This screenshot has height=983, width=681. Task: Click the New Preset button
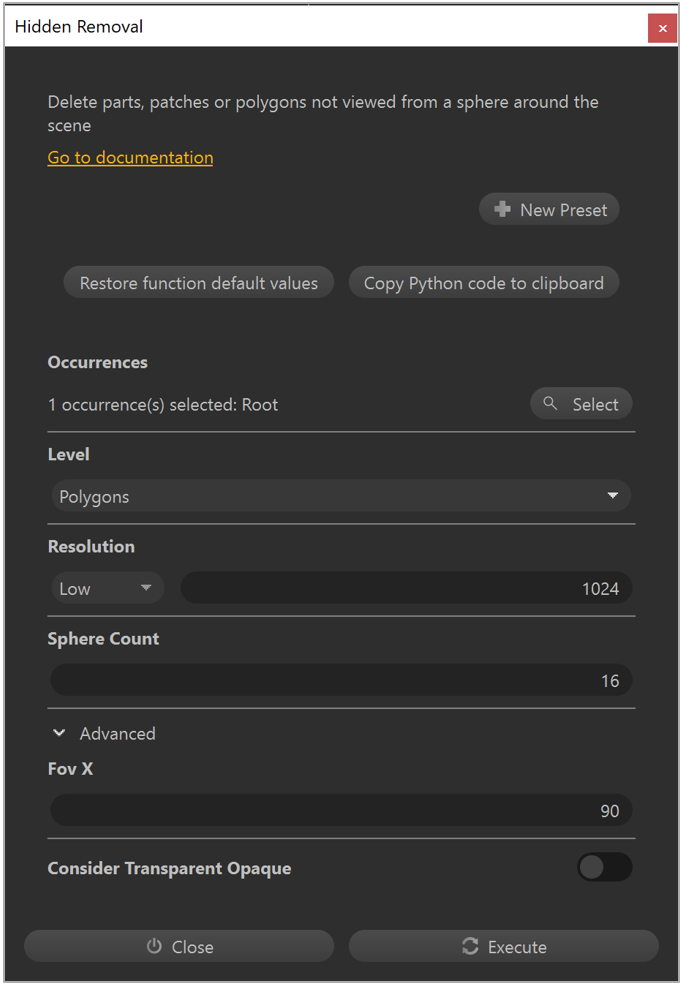coord(549,210)
